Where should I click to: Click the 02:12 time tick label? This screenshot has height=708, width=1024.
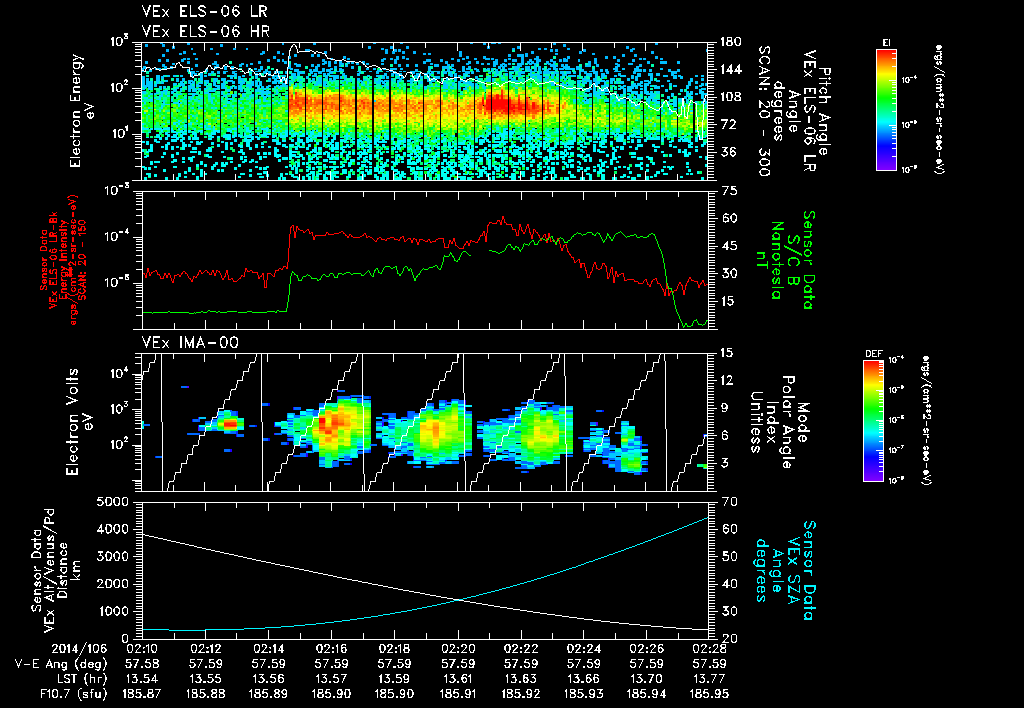coord(204,650)
